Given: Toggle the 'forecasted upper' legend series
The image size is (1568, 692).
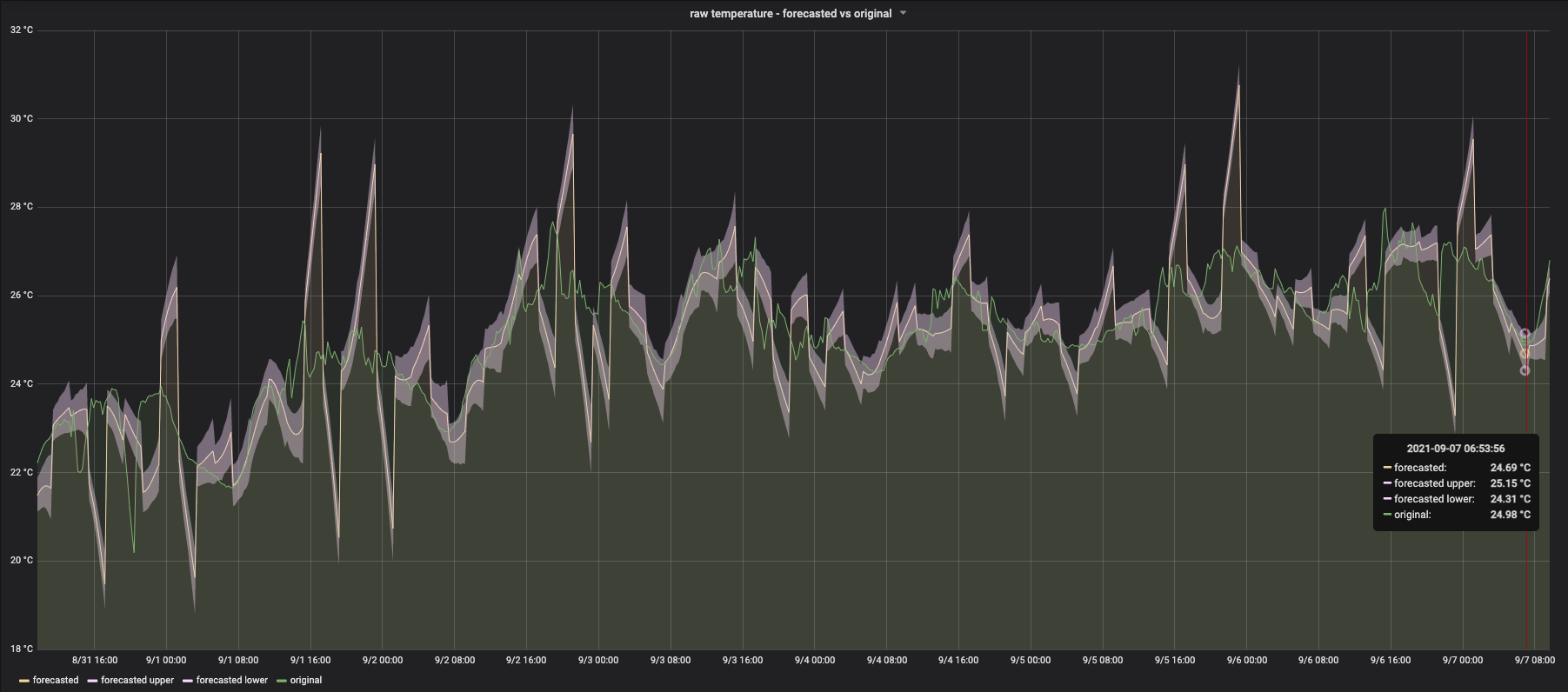Looking at the screenshot, I should [x=137, y=681].
